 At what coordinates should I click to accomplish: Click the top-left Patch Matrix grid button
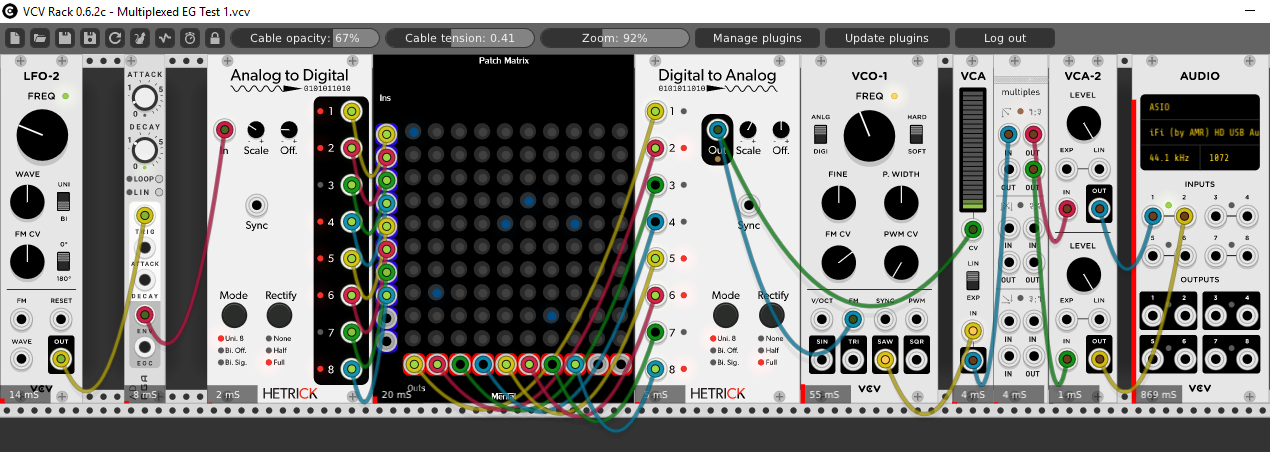(x=413, y=131)
